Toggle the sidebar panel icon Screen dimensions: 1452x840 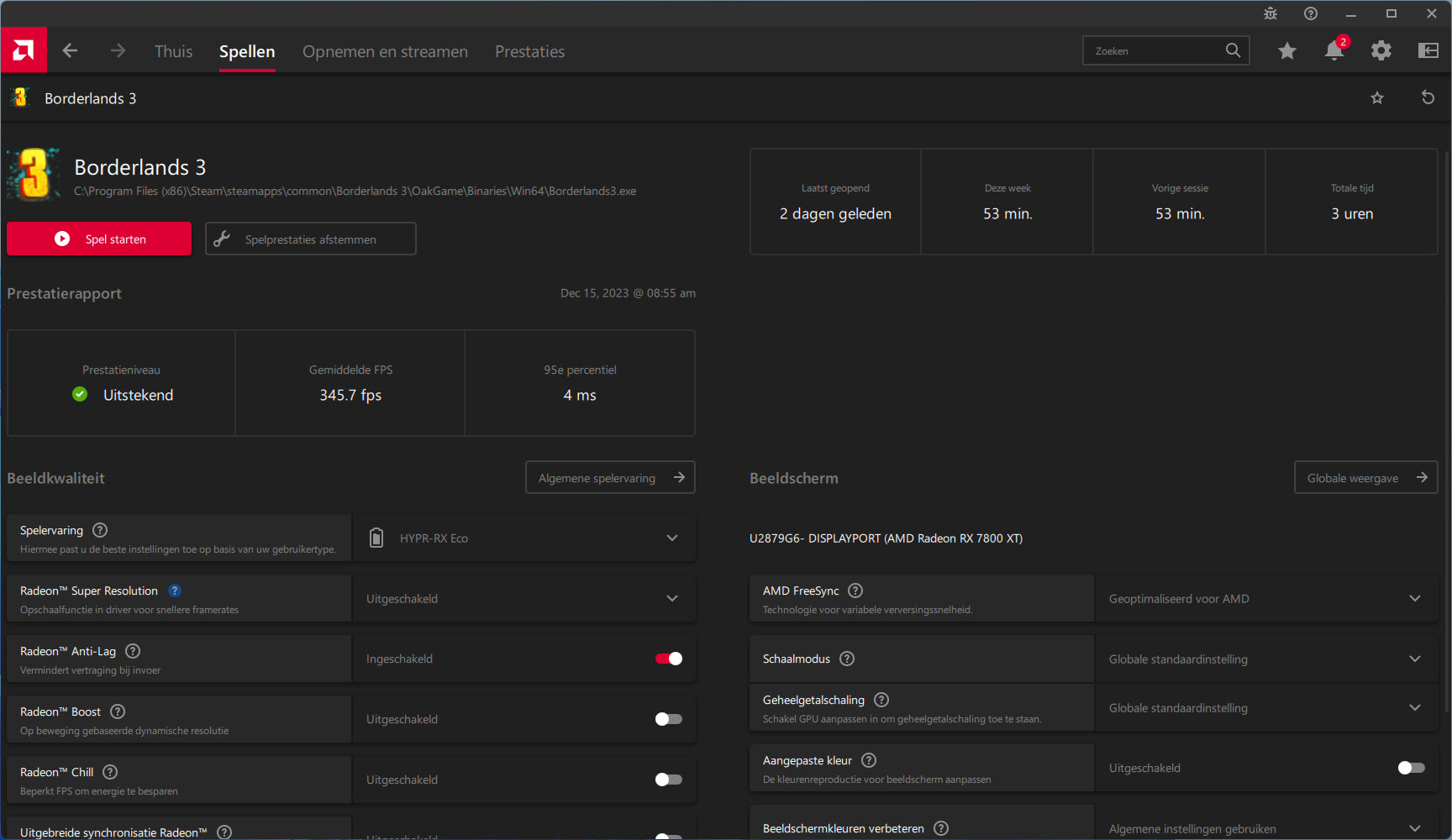(1428, 50)
